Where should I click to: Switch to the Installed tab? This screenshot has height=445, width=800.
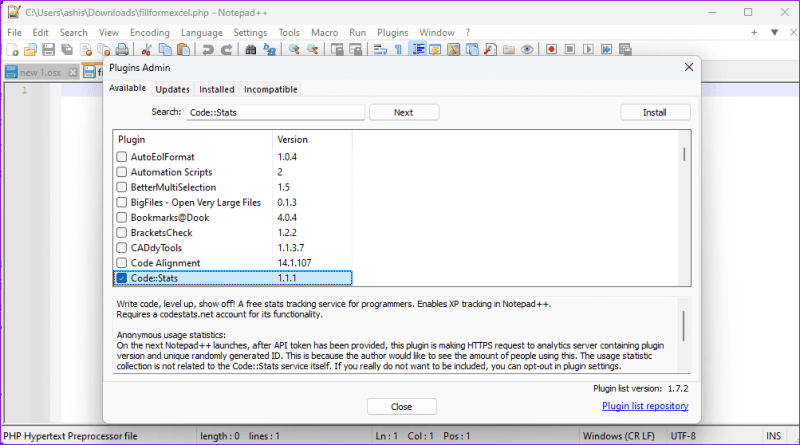click(217, 89)
